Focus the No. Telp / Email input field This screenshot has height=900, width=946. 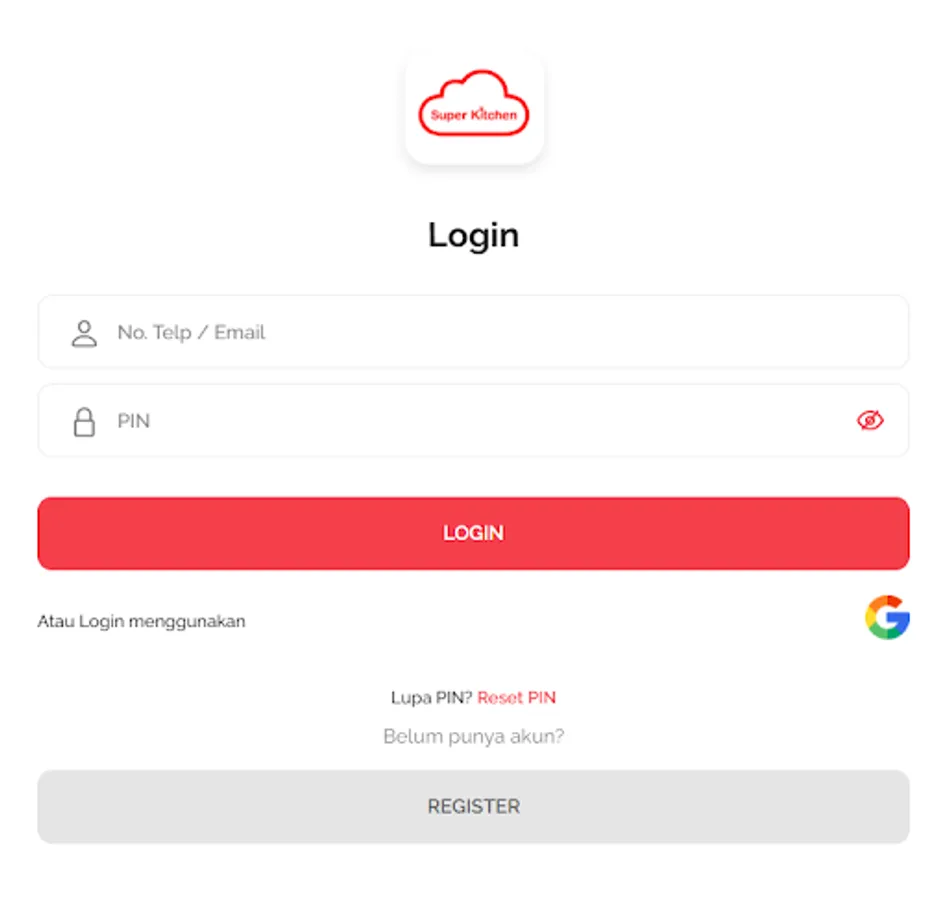pos(474,332)
